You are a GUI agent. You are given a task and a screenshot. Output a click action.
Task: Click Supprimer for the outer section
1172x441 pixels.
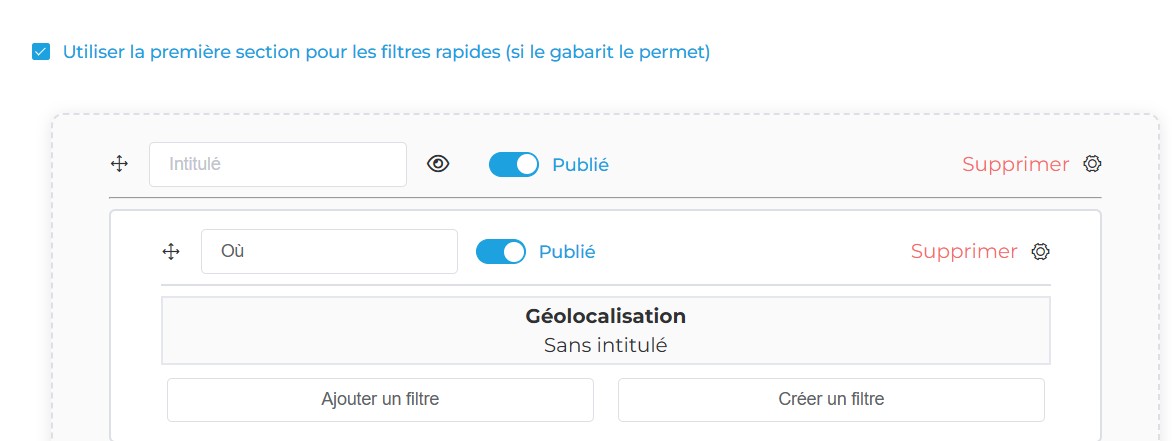1015,165
